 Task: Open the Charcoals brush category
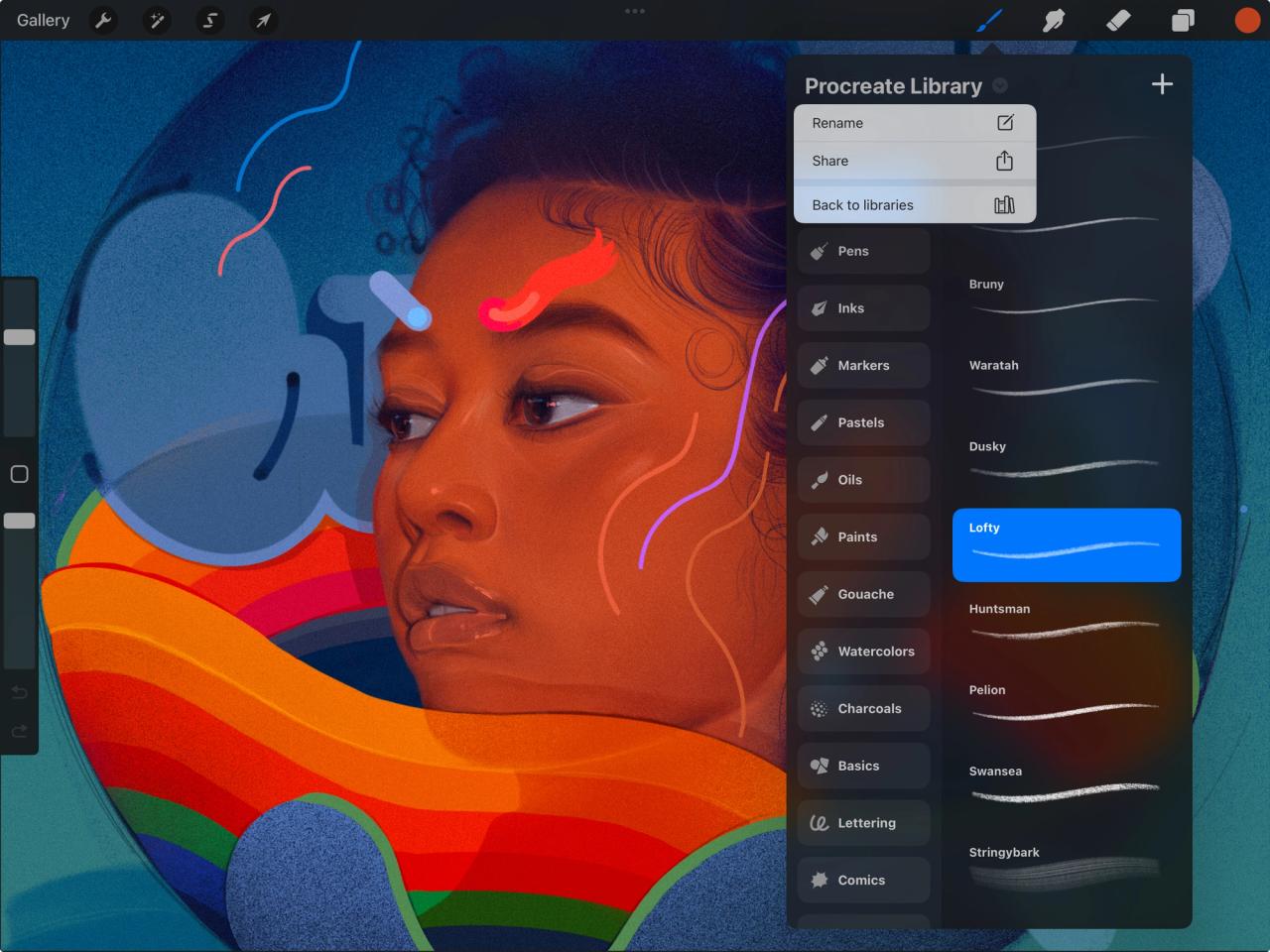point(862,708)
